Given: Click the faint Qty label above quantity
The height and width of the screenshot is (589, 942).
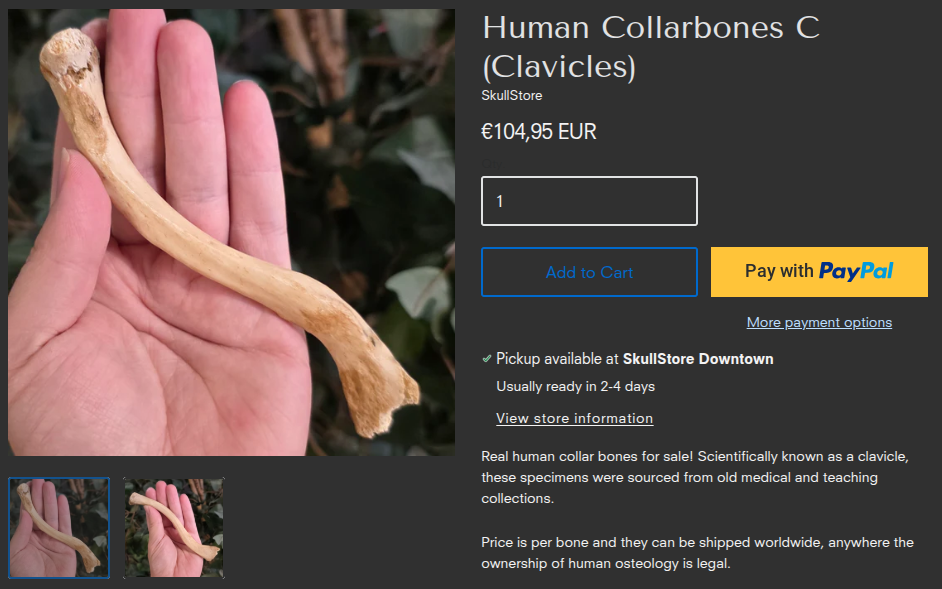Looking at the screenshot, I should [x=491, y=163].
